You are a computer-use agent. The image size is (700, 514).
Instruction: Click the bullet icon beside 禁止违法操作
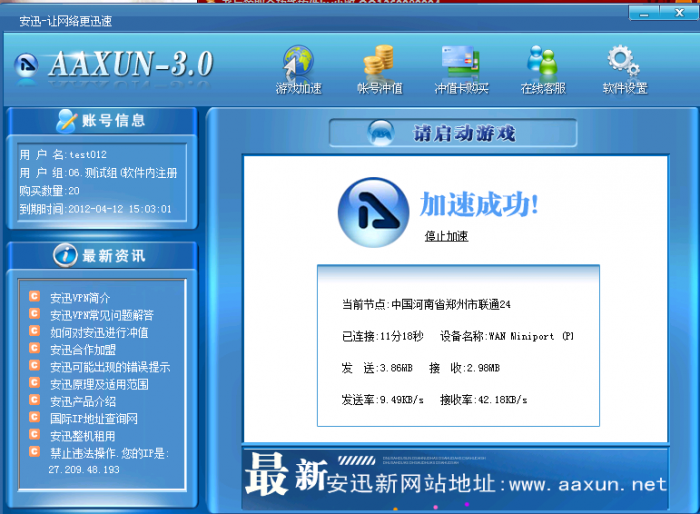tap(34, 451)
